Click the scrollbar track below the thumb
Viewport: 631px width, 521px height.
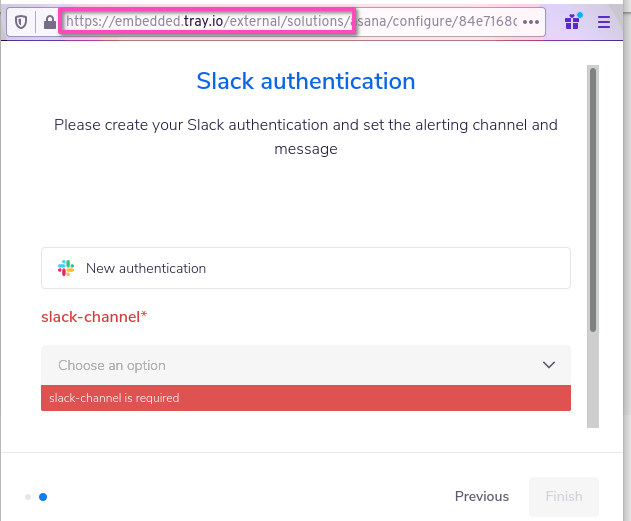[593, 380]
